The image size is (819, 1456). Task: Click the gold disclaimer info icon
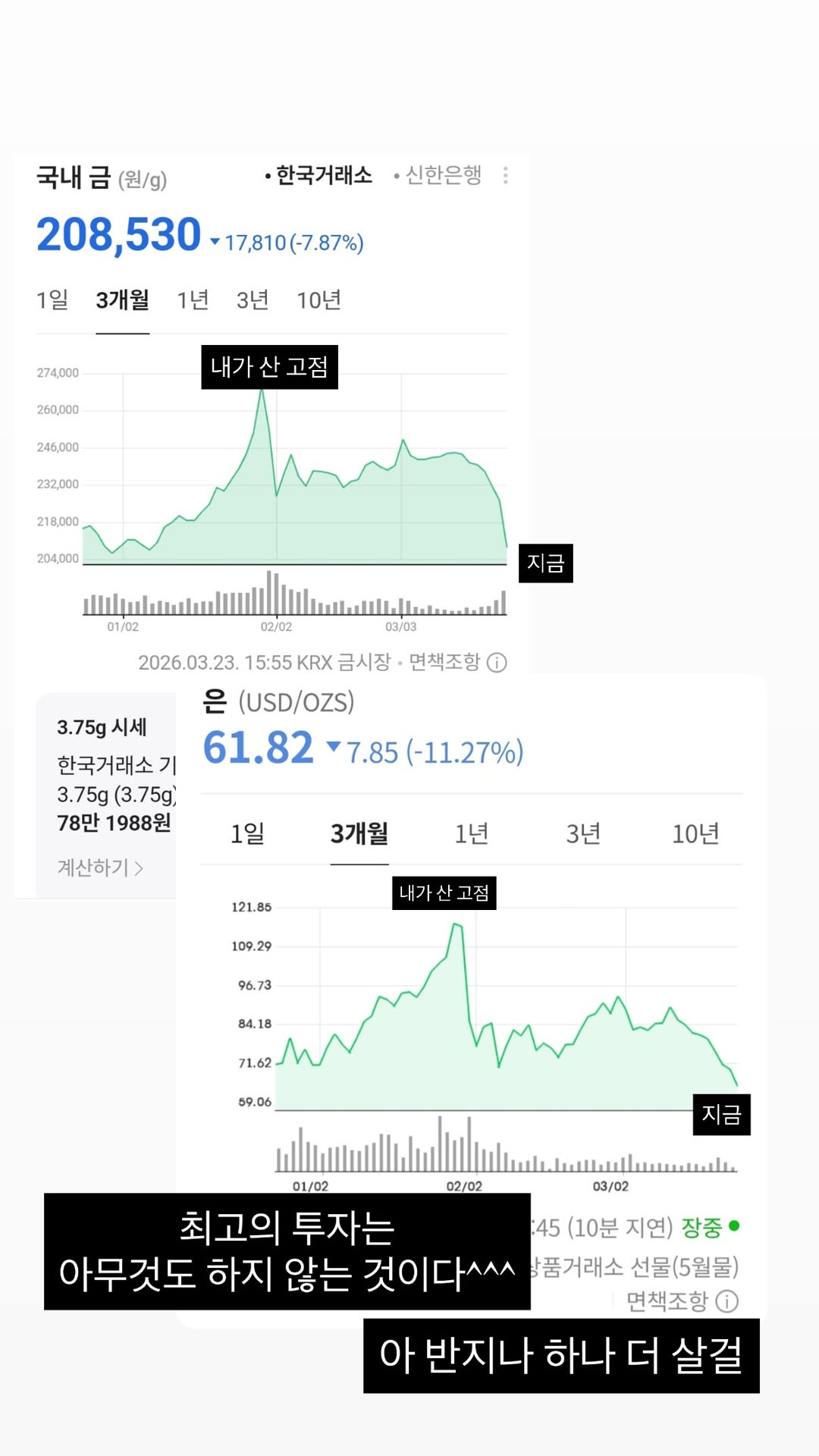(497, 663)
